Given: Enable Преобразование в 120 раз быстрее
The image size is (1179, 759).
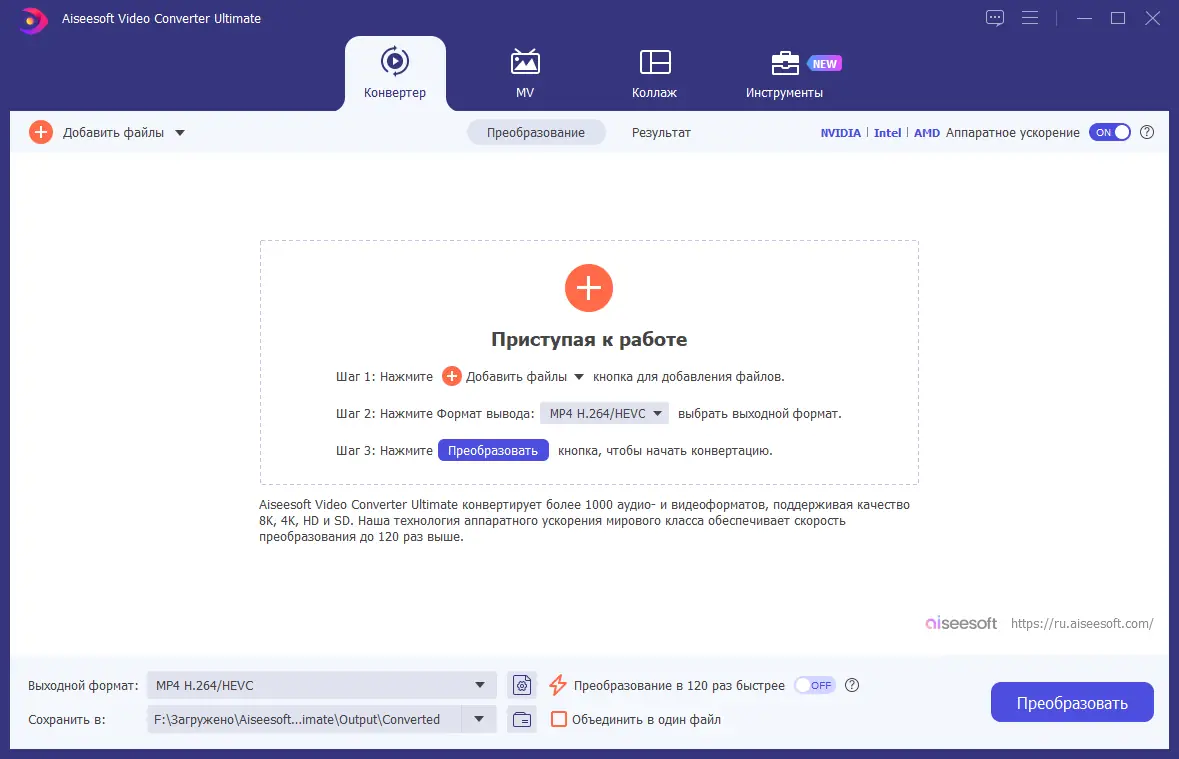Looking at the screenshot, I should [x=814, y=685].
